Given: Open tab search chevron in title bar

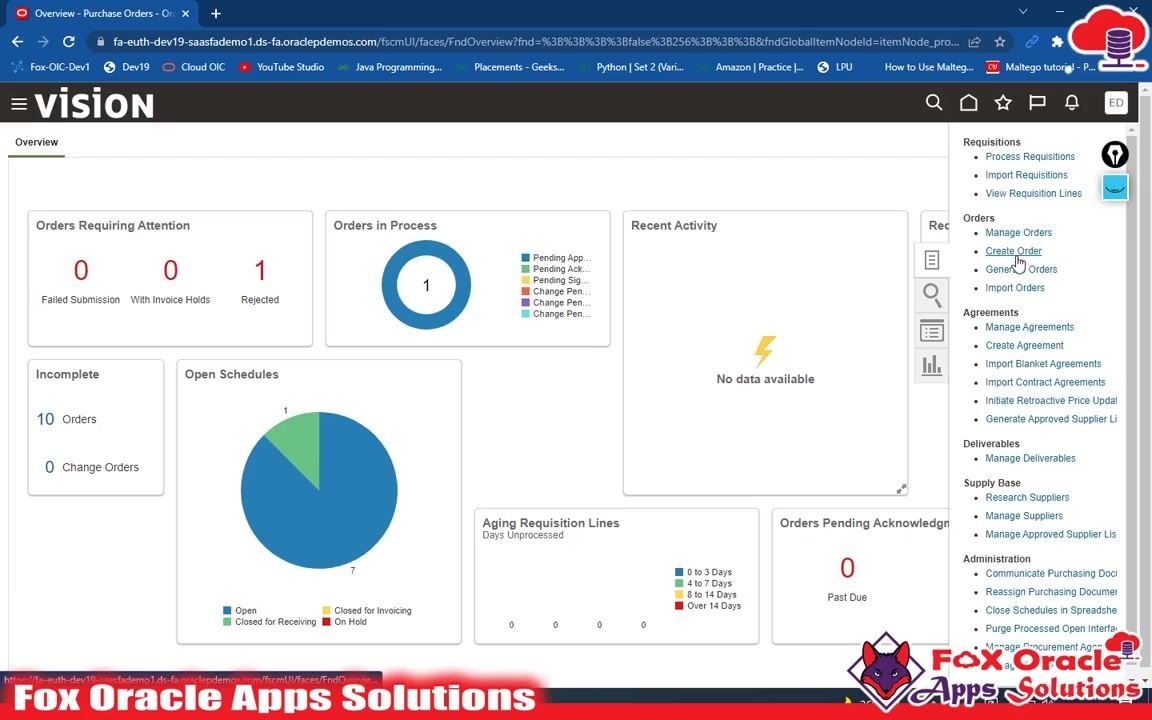Looking at the screenshot, I should click(1023, 12).
